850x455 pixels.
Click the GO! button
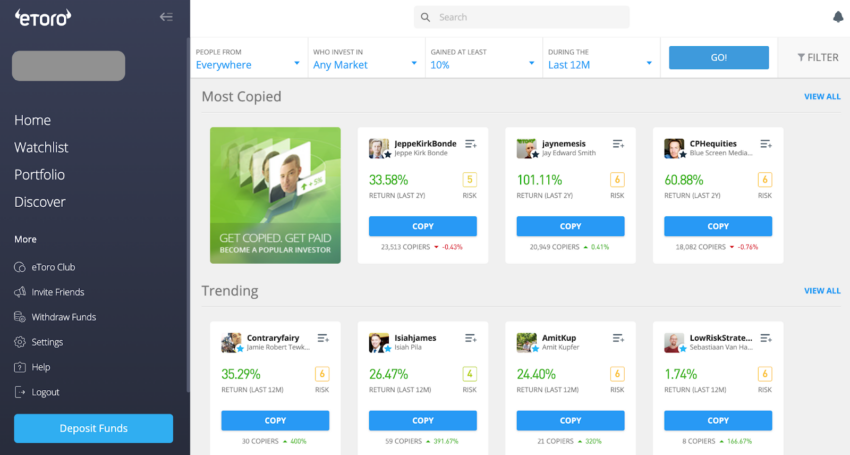pos(719,57)
